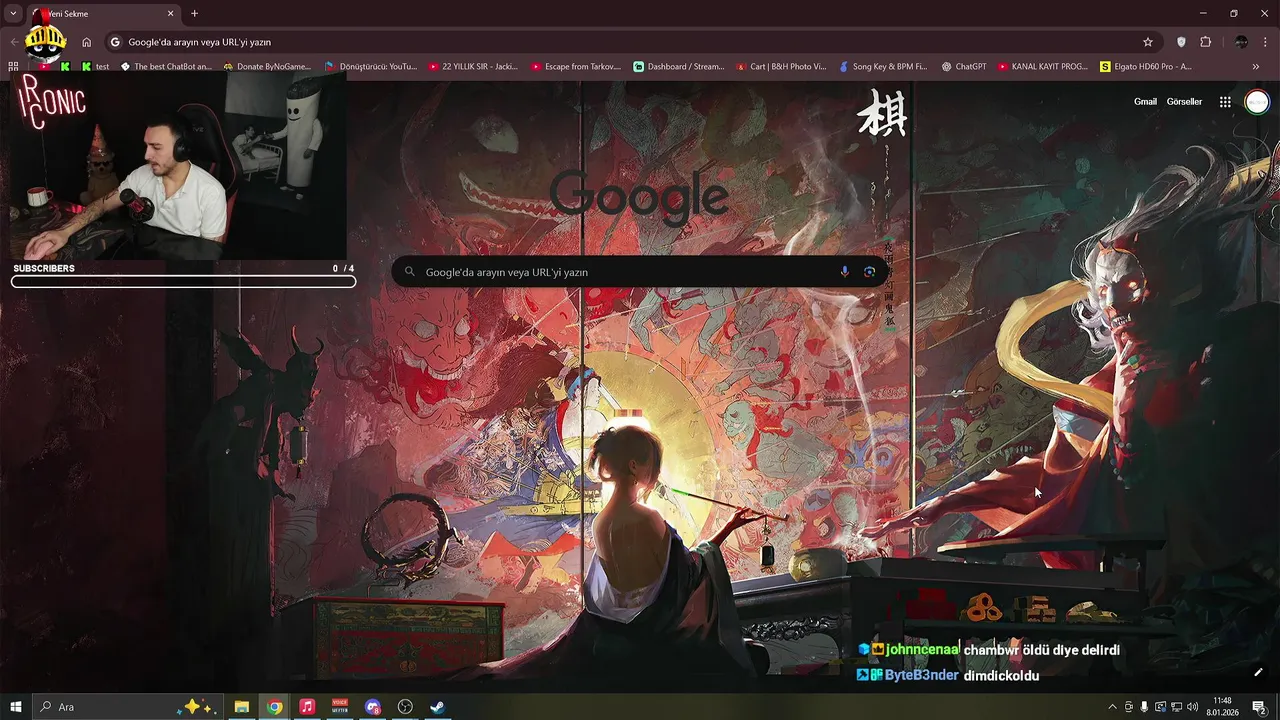
Task: Click the Gmail link
Action: point(1145,102)
